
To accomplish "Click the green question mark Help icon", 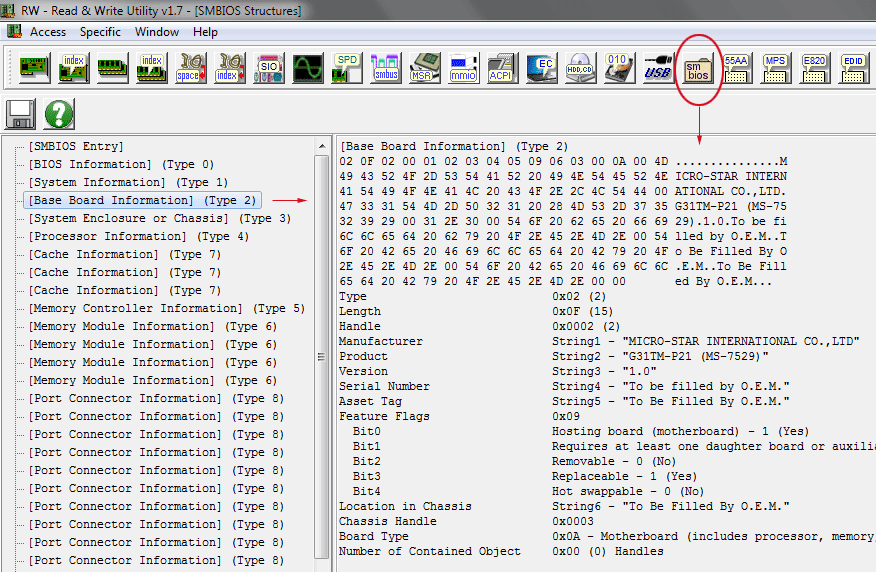I will pyautogui.click(x=59, y=114).
